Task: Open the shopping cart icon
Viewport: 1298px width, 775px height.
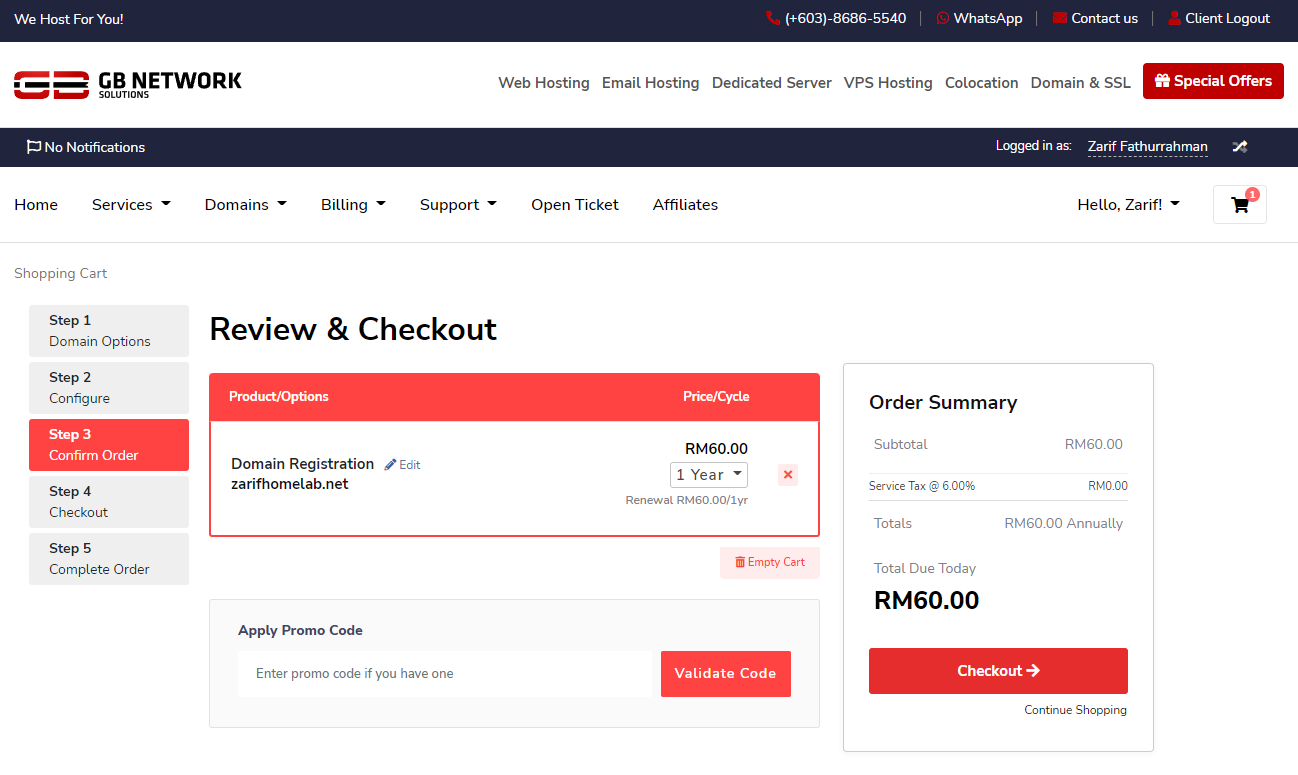Action: 1239,205
